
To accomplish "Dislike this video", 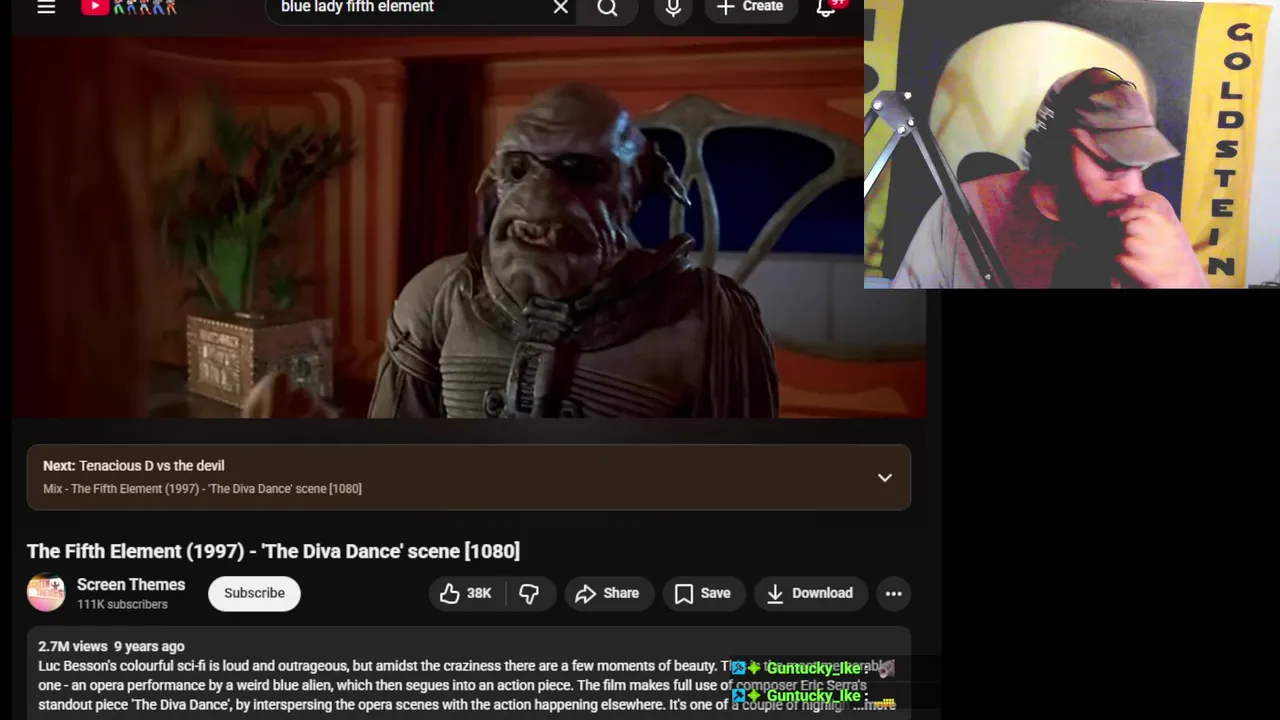I will coord(529,593).
